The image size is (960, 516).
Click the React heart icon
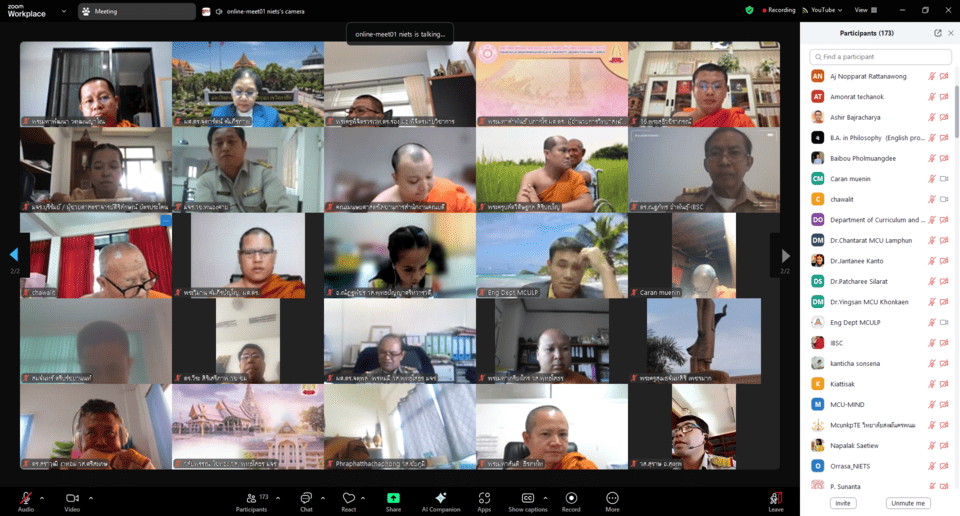coord(349,498)
